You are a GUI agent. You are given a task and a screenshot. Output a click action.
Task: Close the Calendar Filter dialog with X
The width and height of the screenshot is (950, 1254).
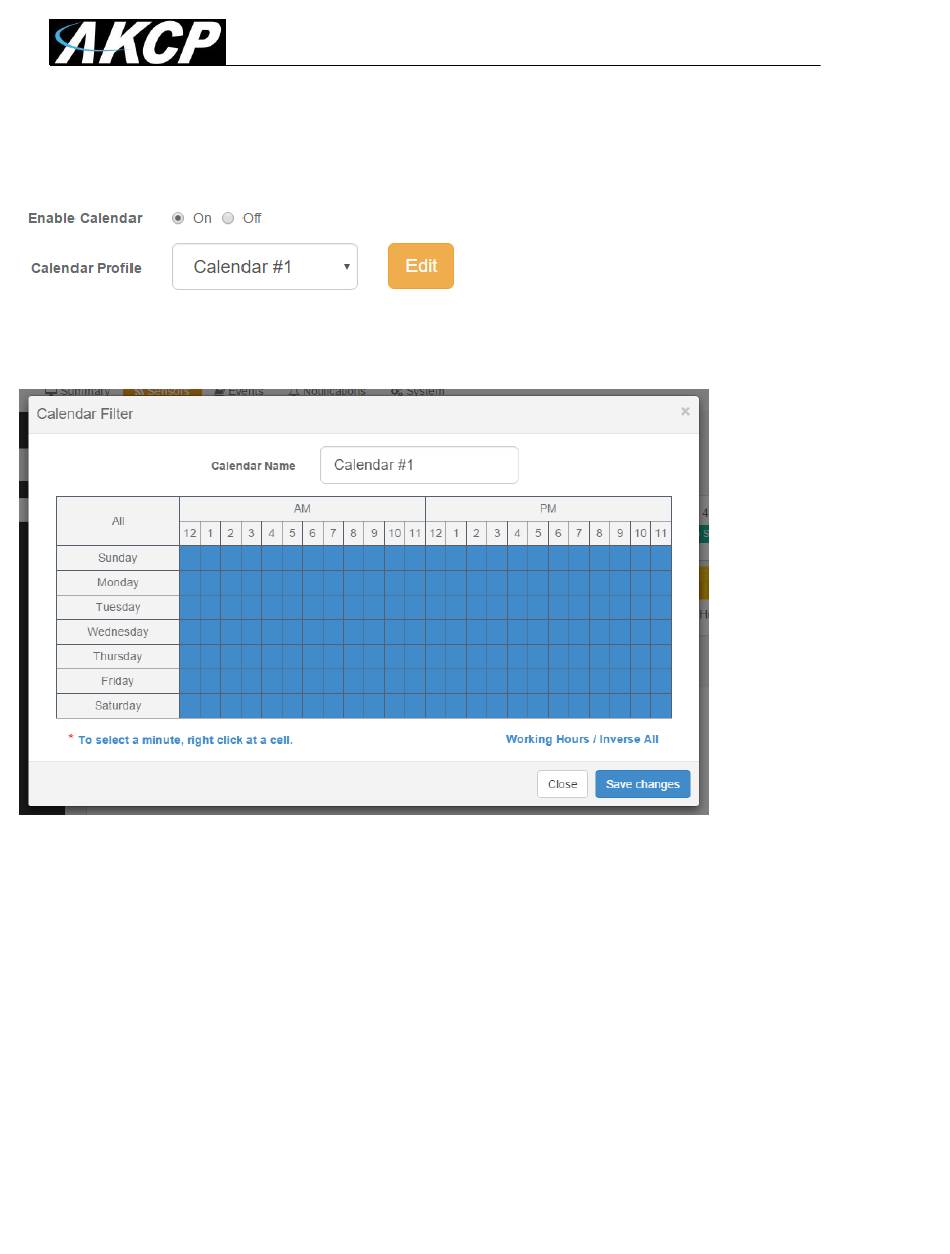tap(685, 411)
